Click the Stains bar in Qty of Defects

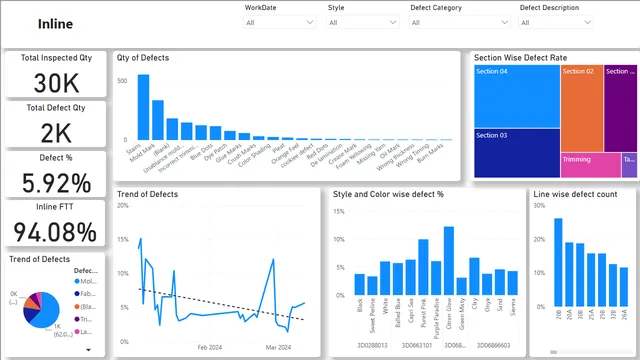(143, 107)
